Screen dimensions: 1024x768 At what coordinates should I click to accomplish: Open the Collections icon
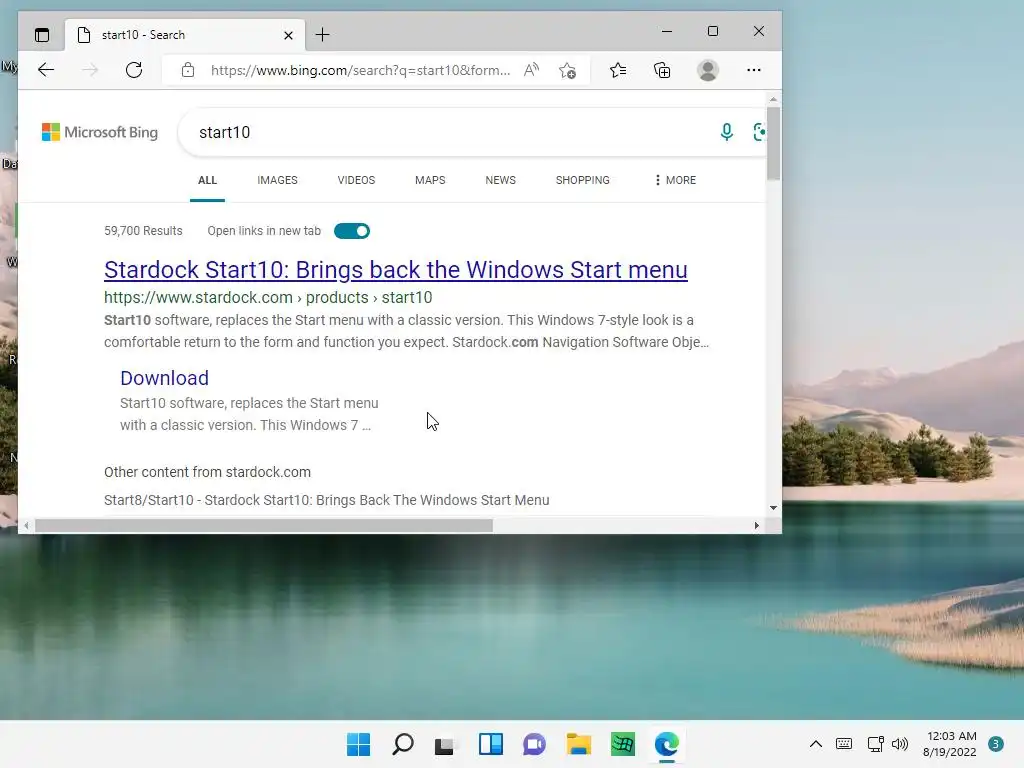coord(662,70)
